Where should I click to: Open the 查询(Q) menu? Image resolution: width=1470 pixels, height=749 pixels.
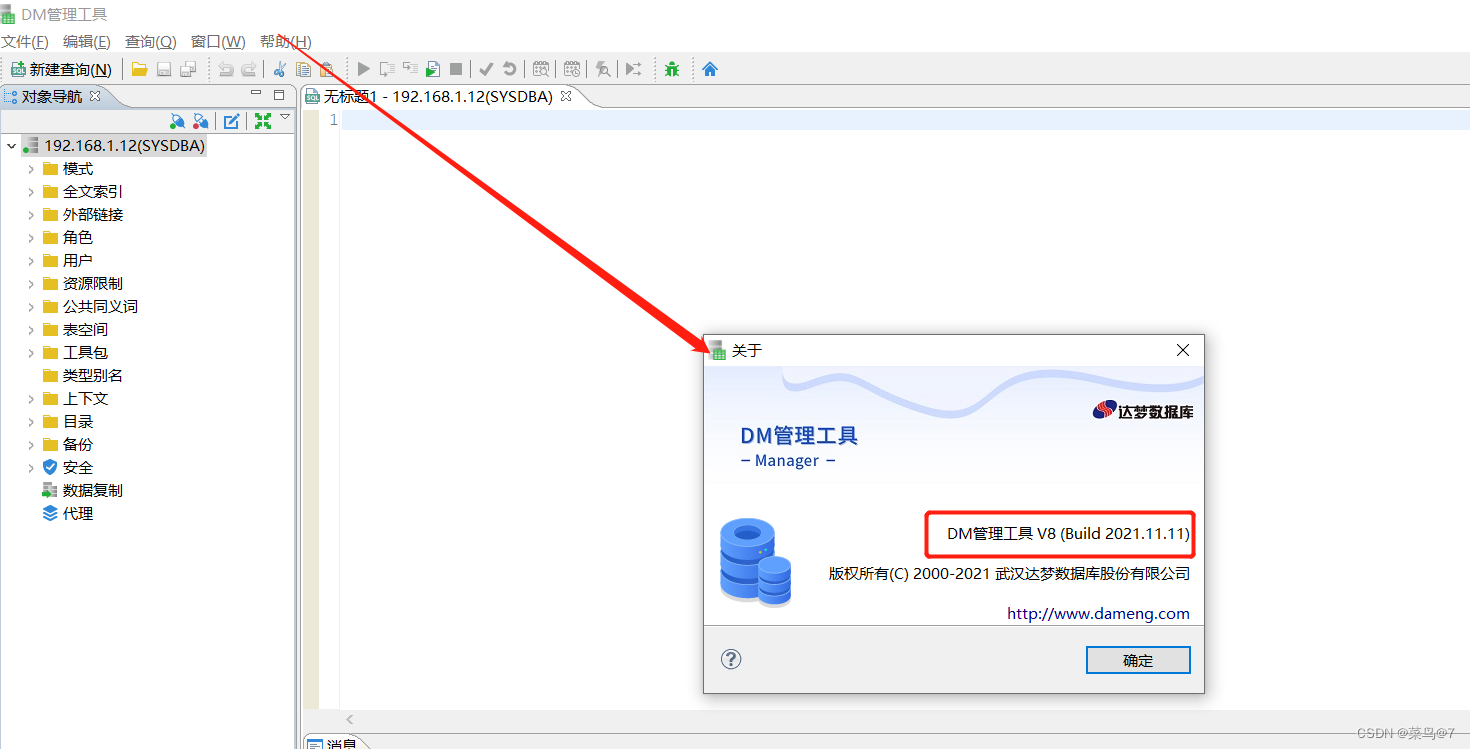tap(151, 41)
